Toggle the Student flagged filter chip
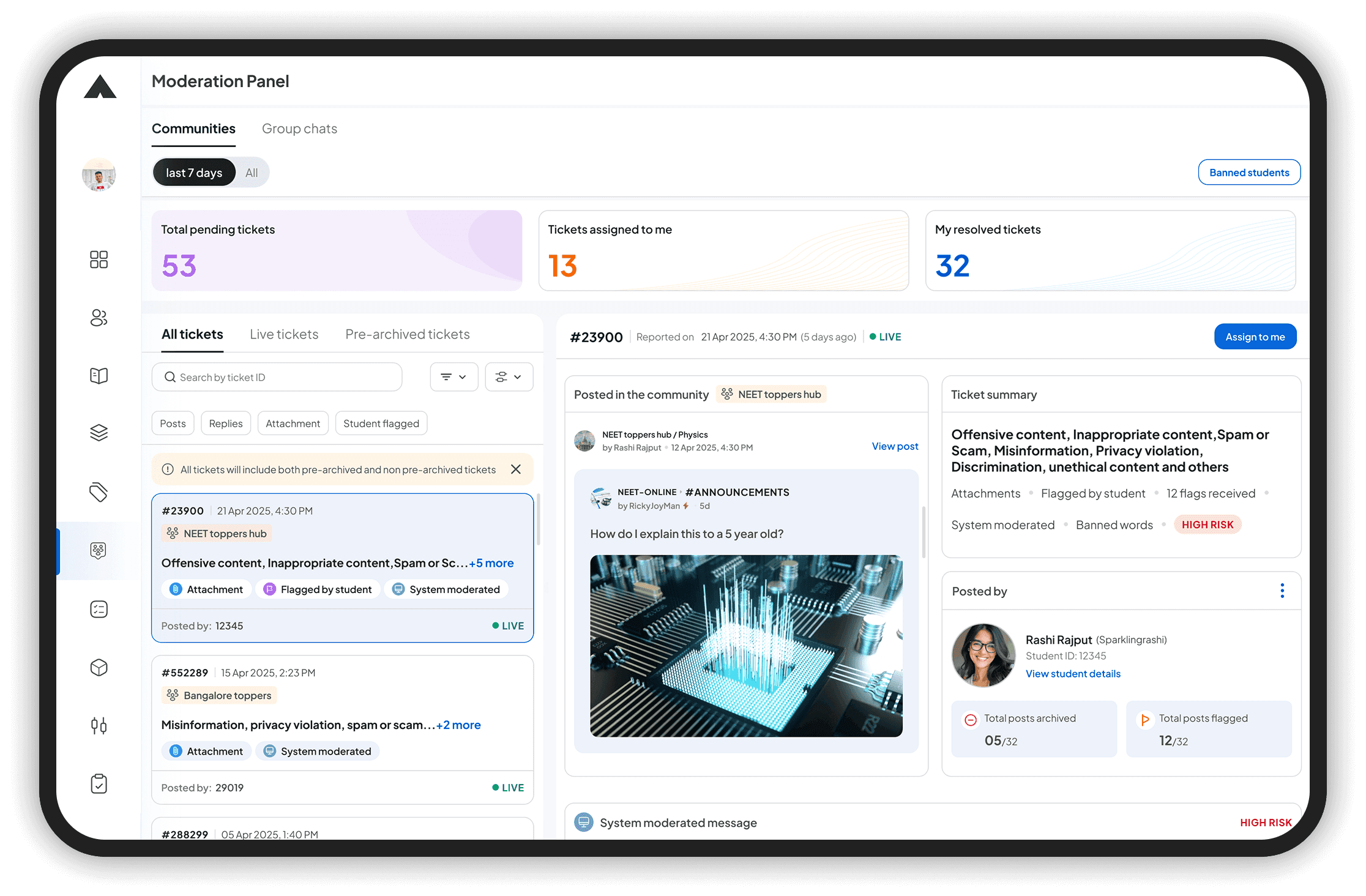1366x896 pixels. [x=381, y=424]
